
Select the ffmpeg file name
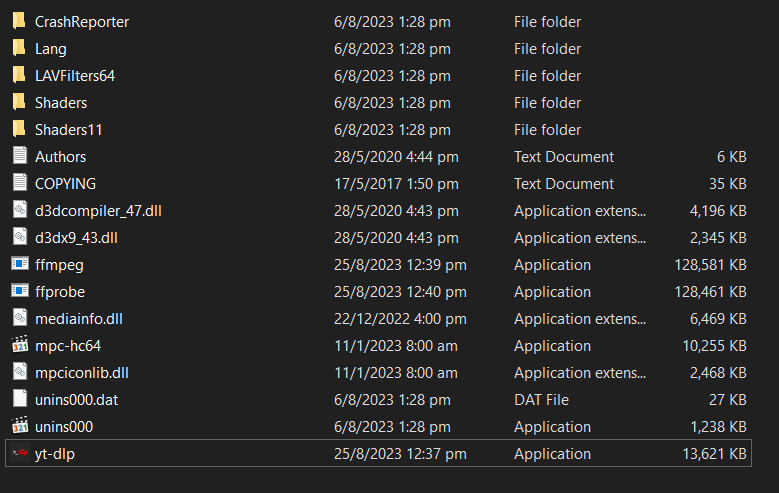[60, 265]
